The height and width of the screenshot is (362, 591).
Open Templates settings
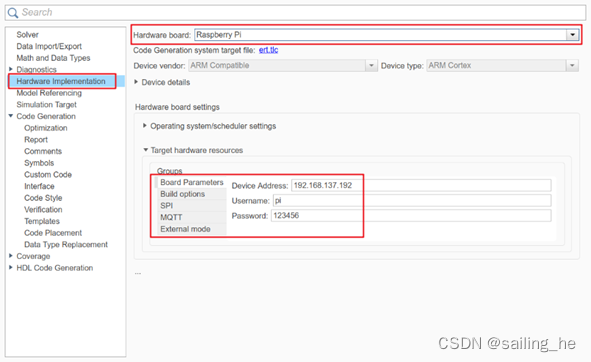pos(42,222)
